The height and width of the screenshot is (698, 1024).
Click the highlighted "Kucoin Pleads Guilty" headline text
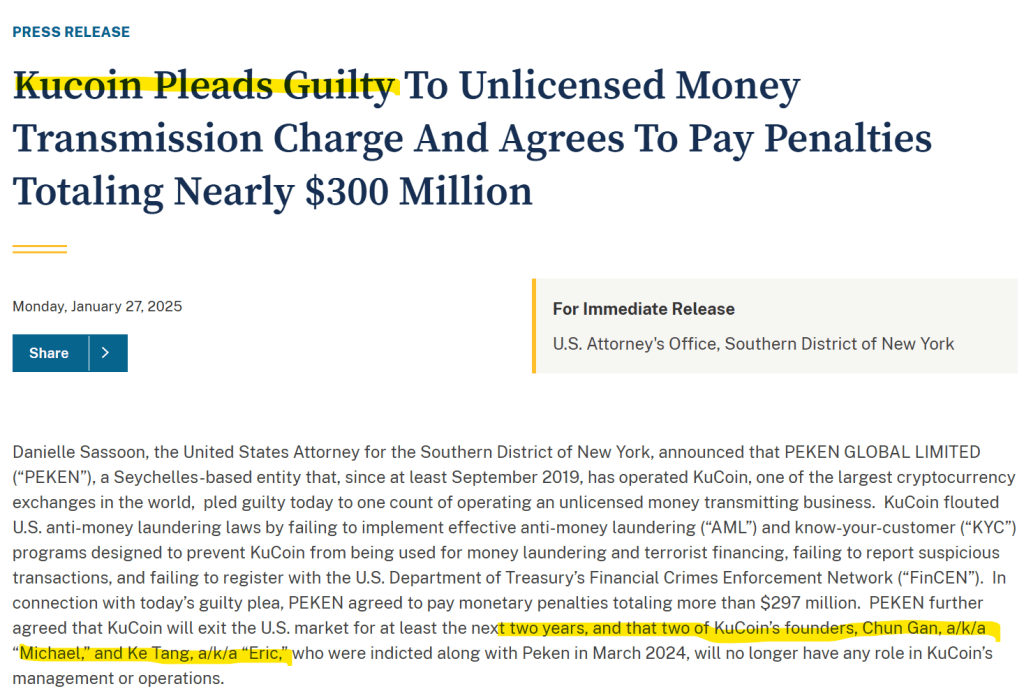coord(204,86)
